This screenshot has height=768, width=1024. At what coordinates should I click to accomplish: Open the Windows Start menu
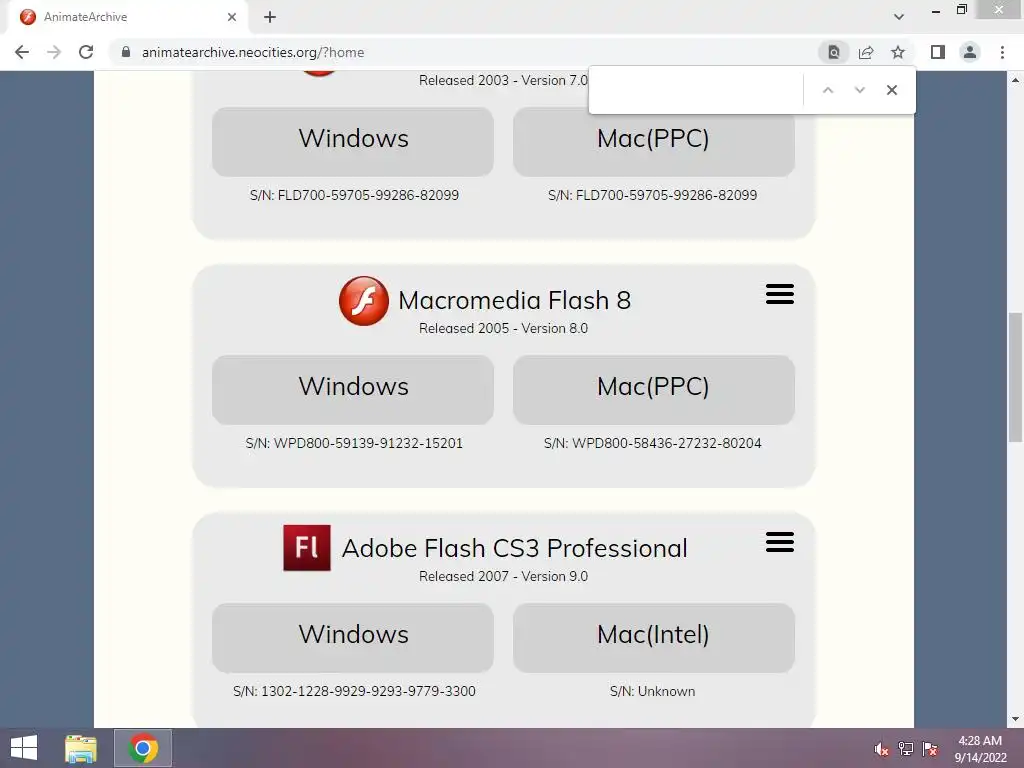coord(24,748)
